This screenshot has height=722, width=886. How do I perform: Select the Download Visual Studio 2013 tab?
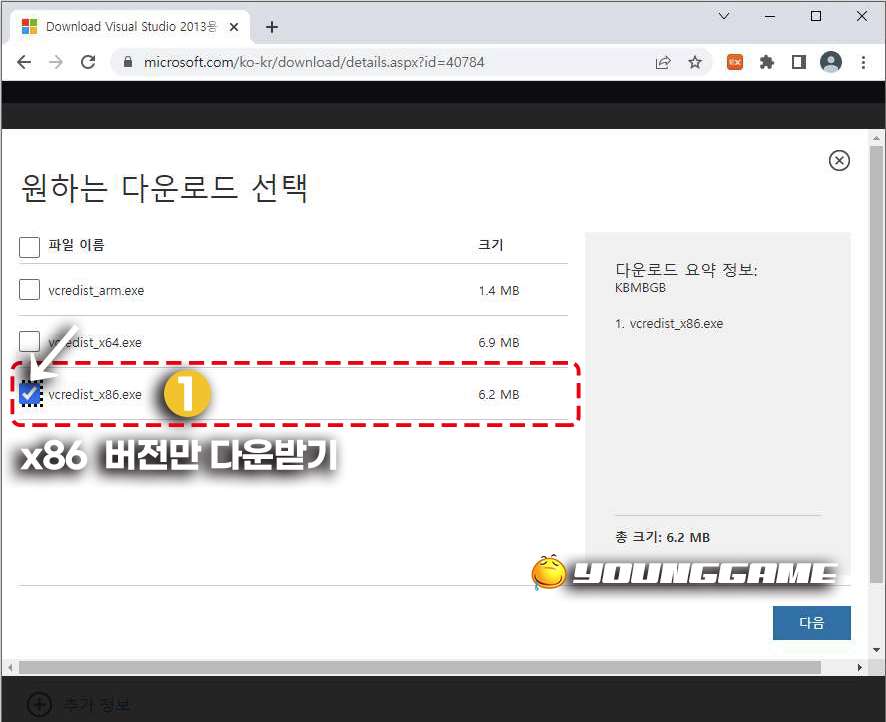pos(131,27)
